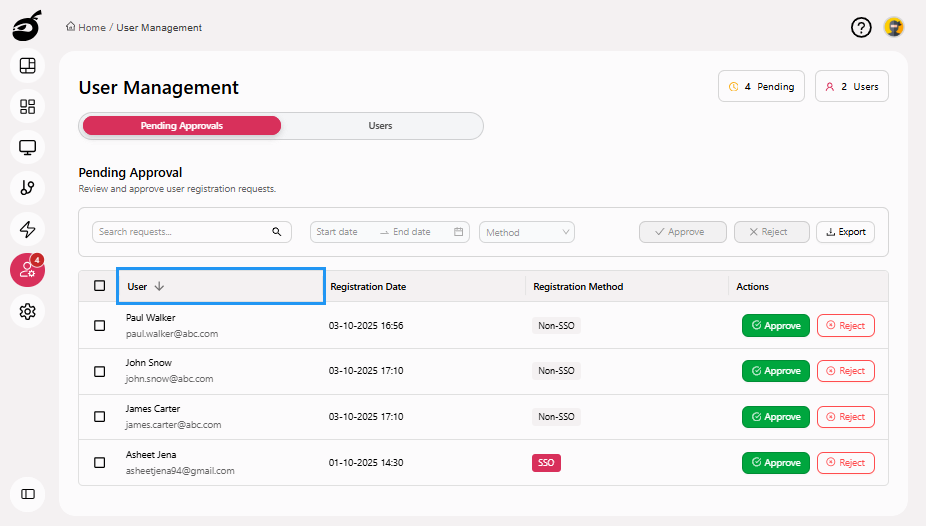The height and width of the screenshot is (526, 926).
Task: Click the branch workflow sidebar icon
Action: (28, 188)
